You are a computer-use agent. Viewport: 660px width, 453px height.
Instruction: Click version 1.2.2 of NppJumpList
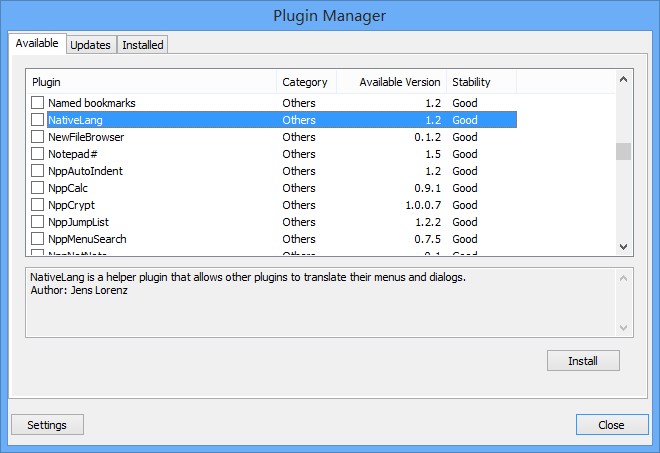[428, 222]
